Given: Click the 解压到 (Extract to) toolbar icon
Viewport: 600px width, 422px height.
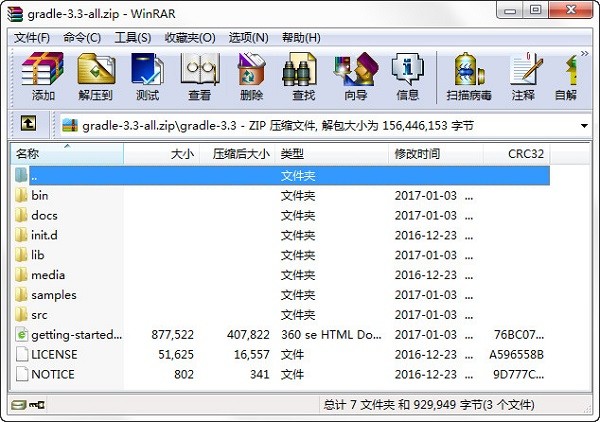Looking at the screenshot, I should pos(96,77).
